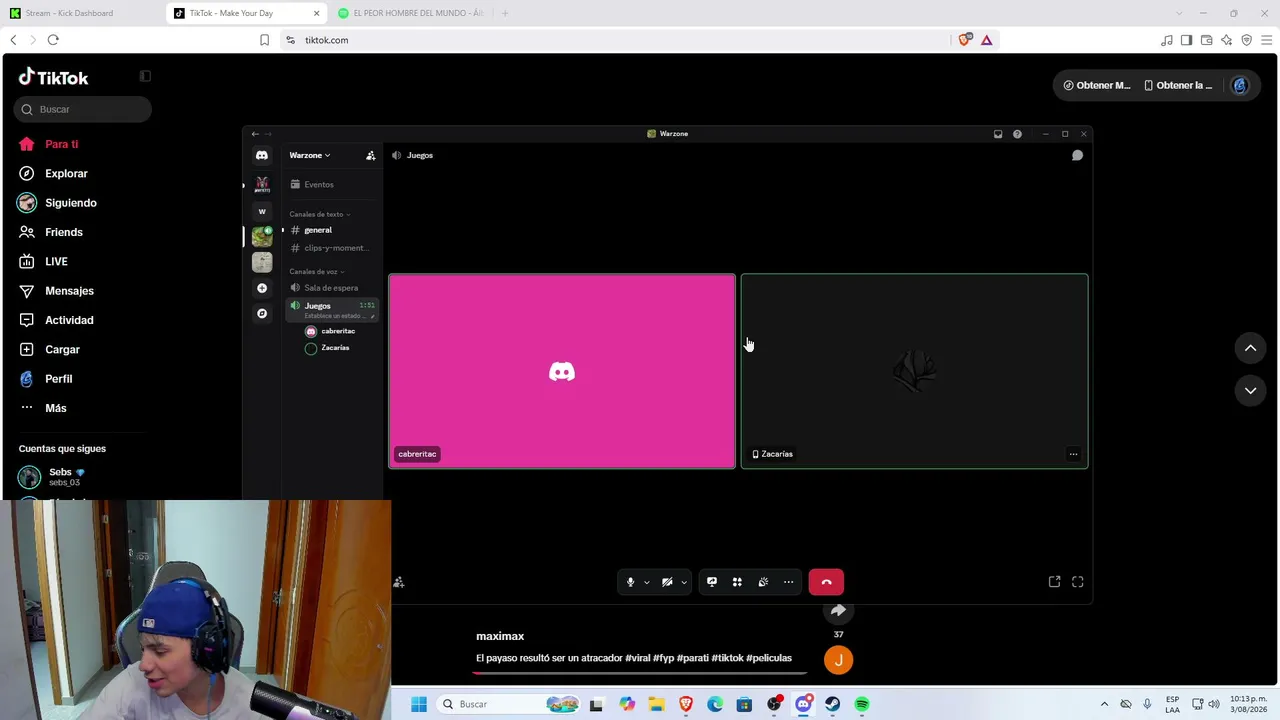Viewport: 1280px width, 720px height.
Task: Bookmark this page icon in address bar
Action: click(264, 40)
